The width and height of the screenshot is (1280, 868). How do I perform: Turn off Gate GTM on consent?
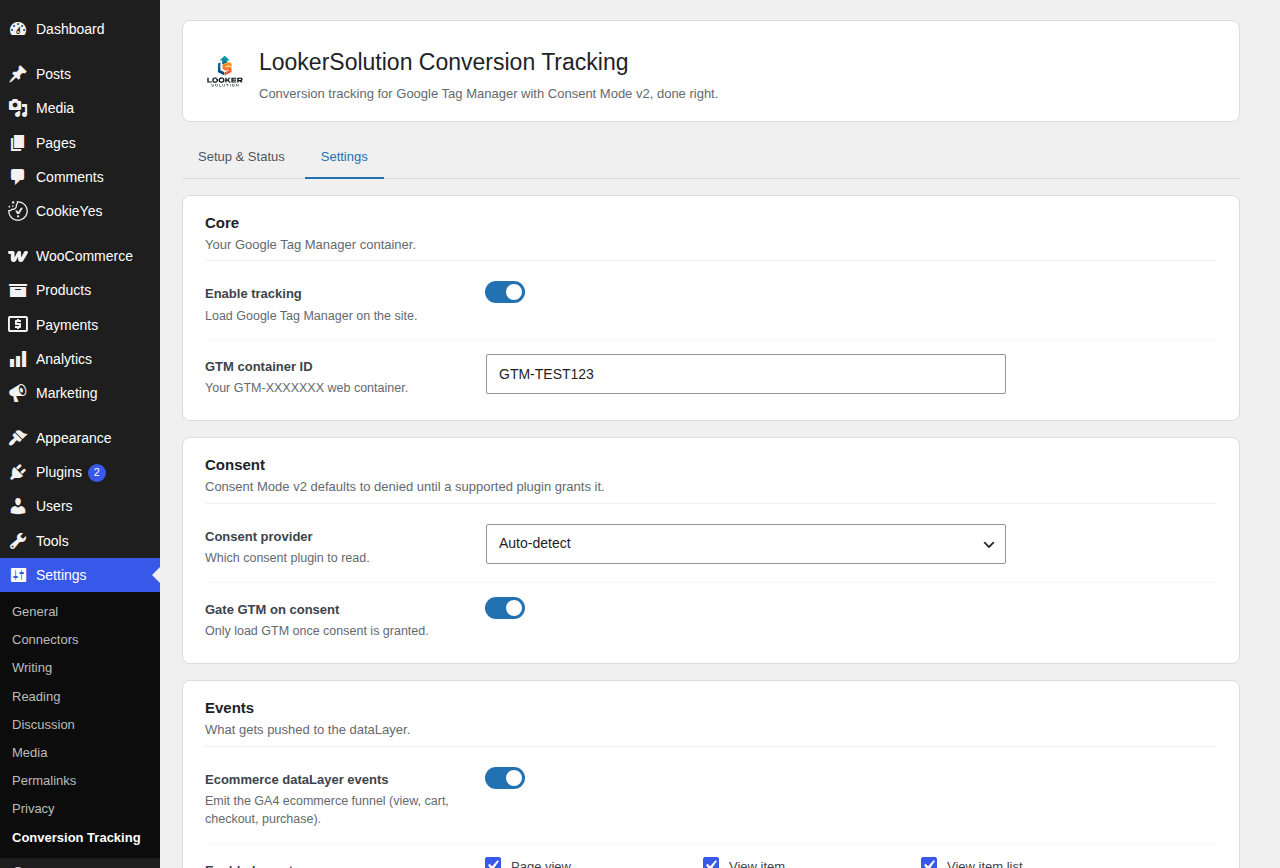[505, 608]
